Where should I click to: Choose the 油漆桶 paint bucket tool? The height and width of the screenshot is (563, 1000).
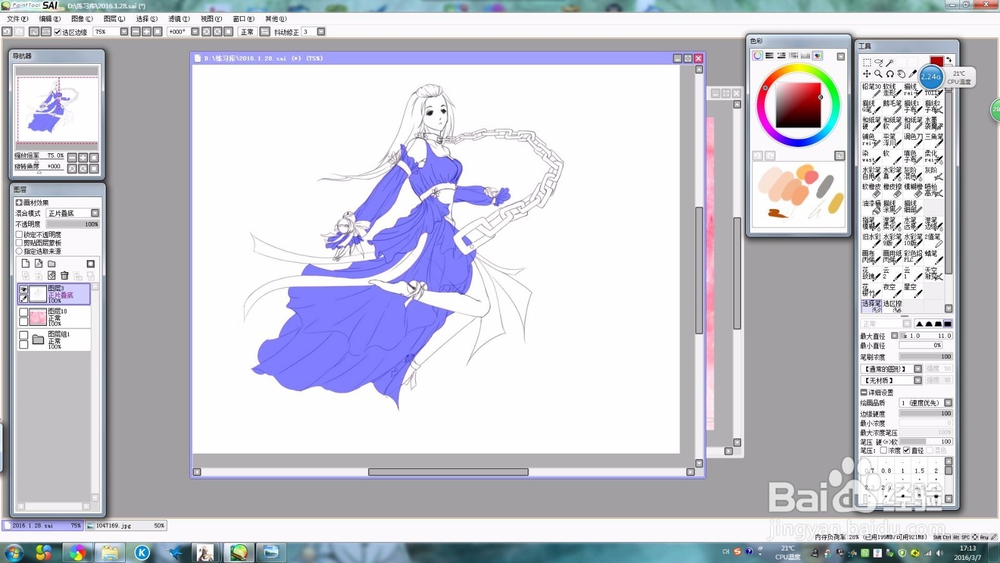(x=871, y=208)
